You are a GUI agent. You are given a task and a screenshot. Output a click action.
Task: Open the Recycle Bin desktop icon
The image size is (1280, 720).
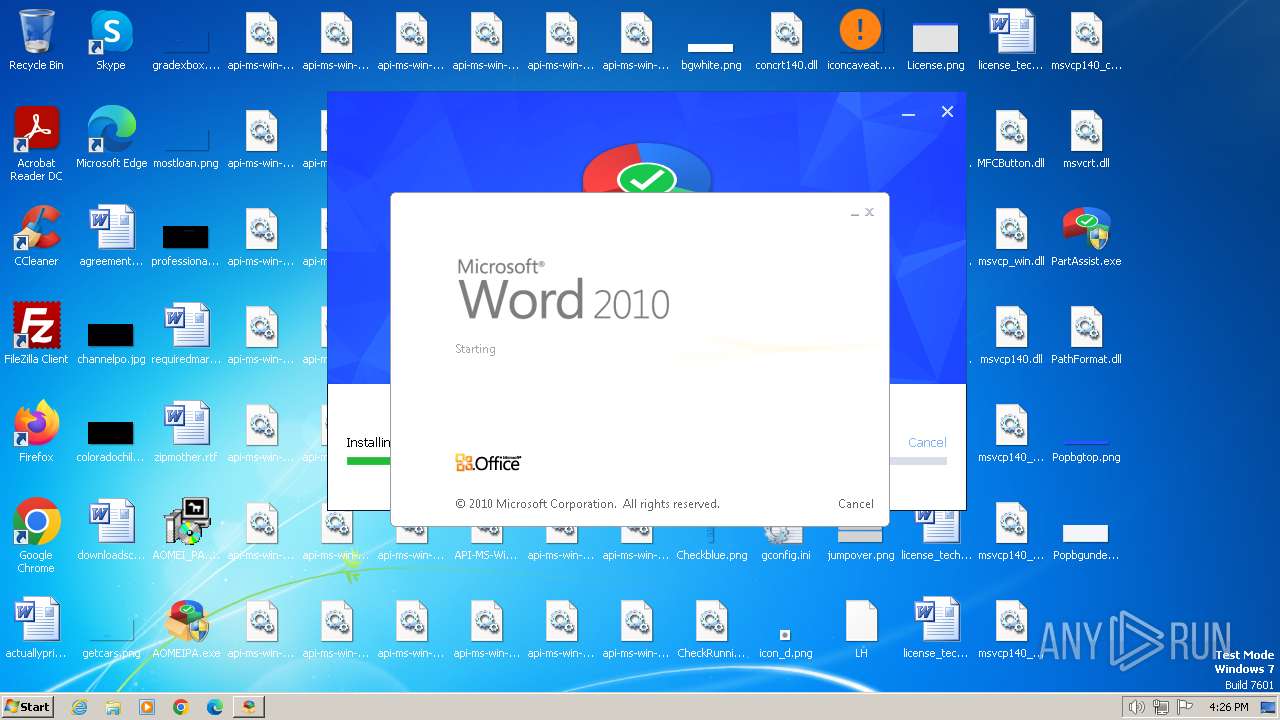[36, 40]
